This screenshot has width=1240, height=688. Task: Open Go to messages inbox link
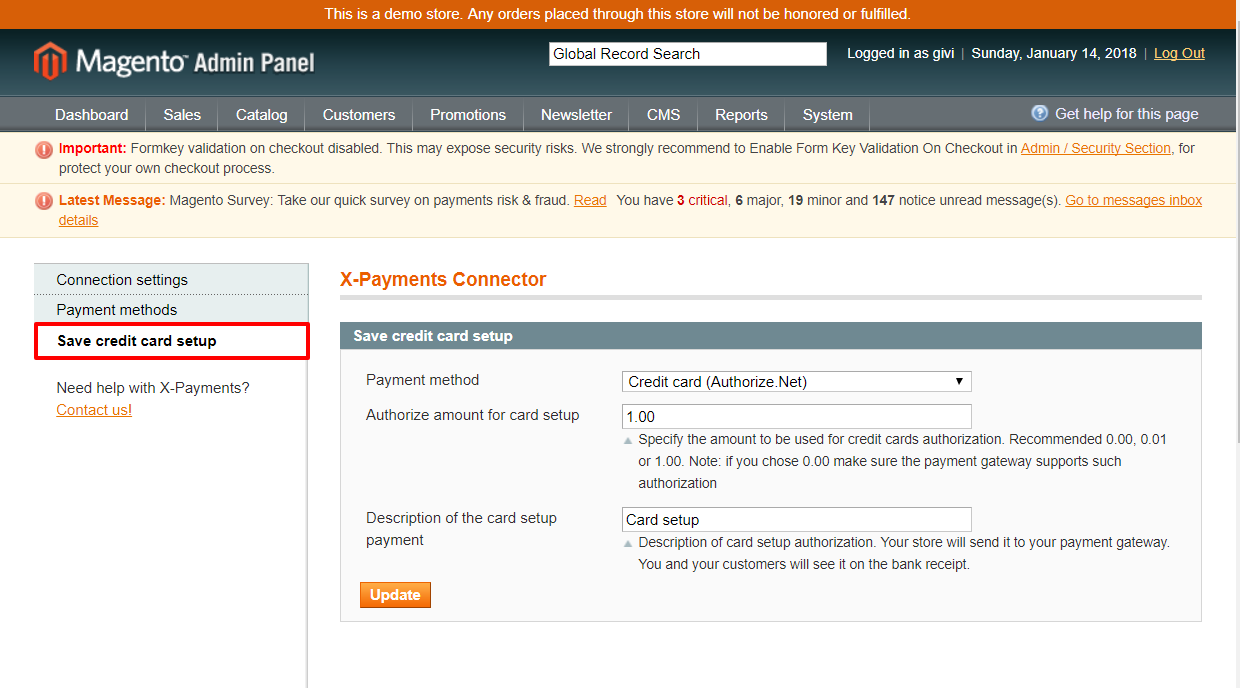pyautogui.click(x=1133, y=200)
